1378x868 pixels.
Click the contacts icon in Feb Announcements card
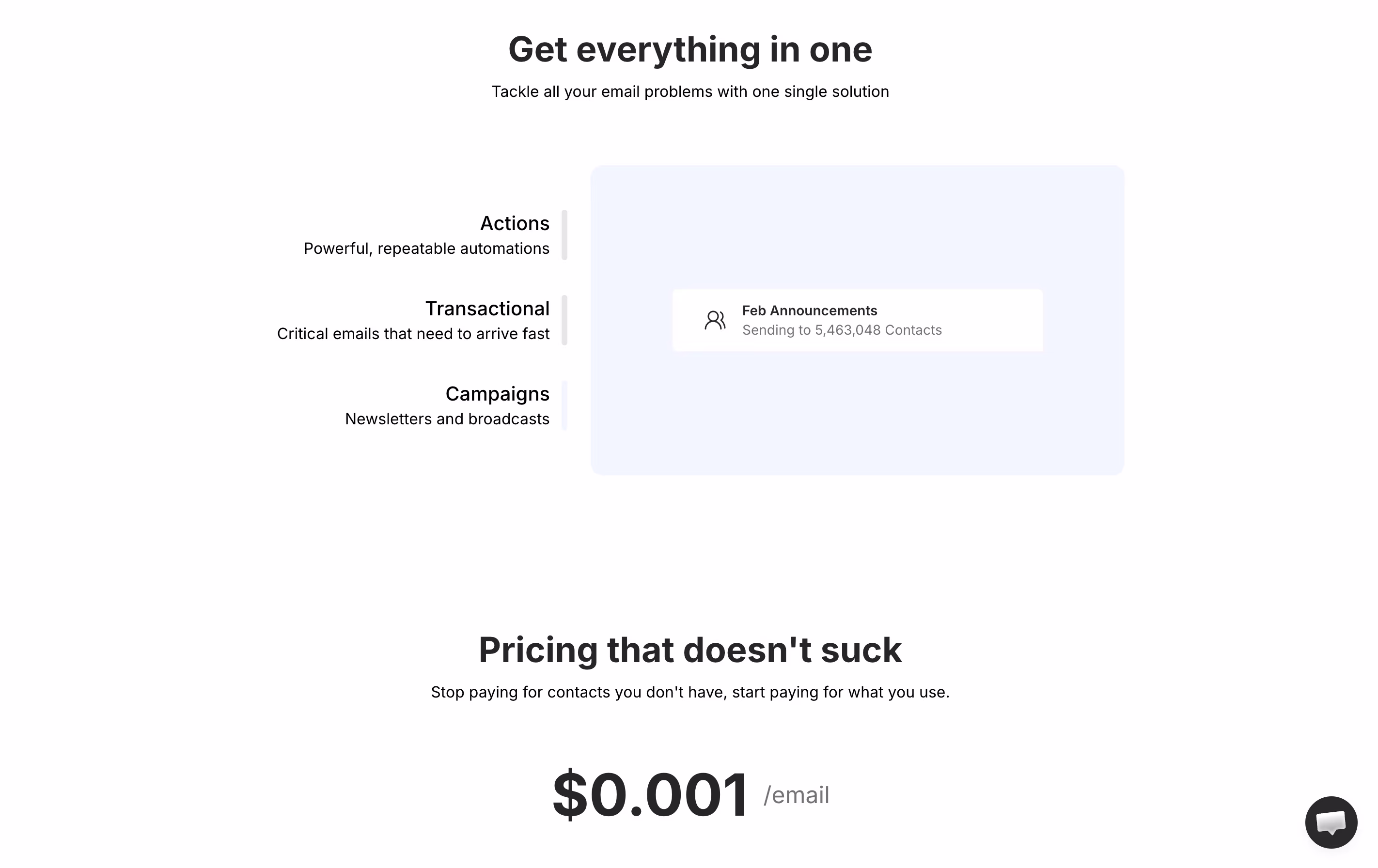(x=715, y=320)
